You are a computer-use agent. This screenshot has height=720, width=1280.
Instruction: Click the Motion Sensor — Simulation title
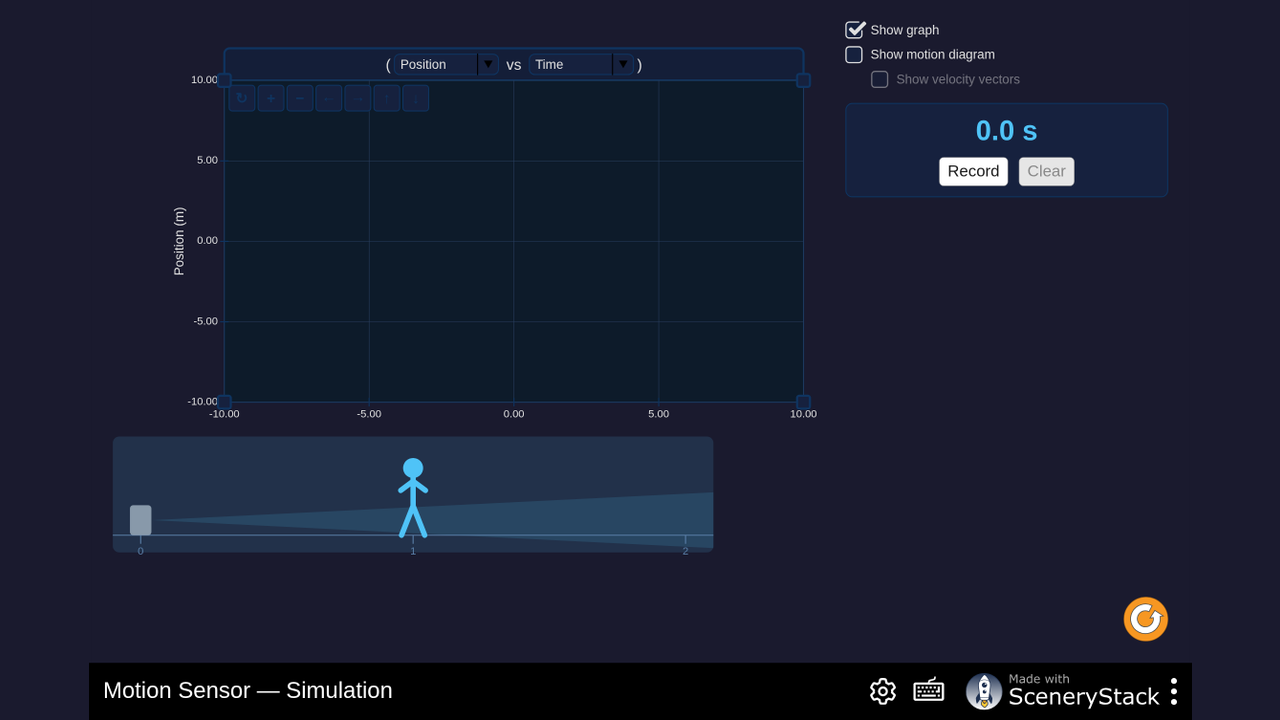[248, 690]
